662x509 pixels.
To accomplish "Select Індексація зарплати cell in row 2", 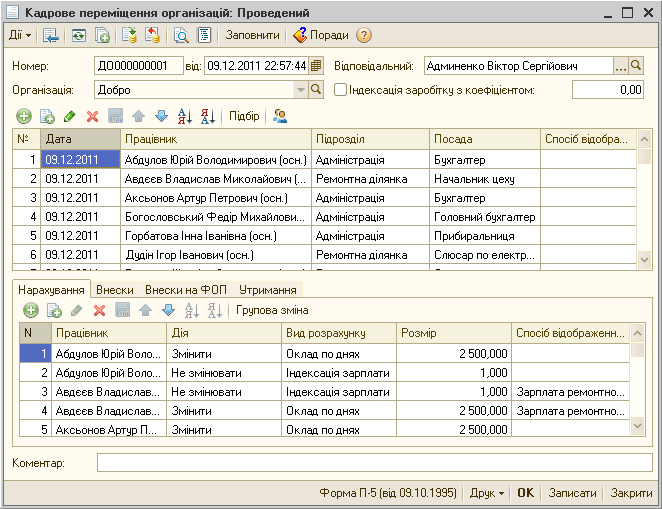I will (339, 373).
